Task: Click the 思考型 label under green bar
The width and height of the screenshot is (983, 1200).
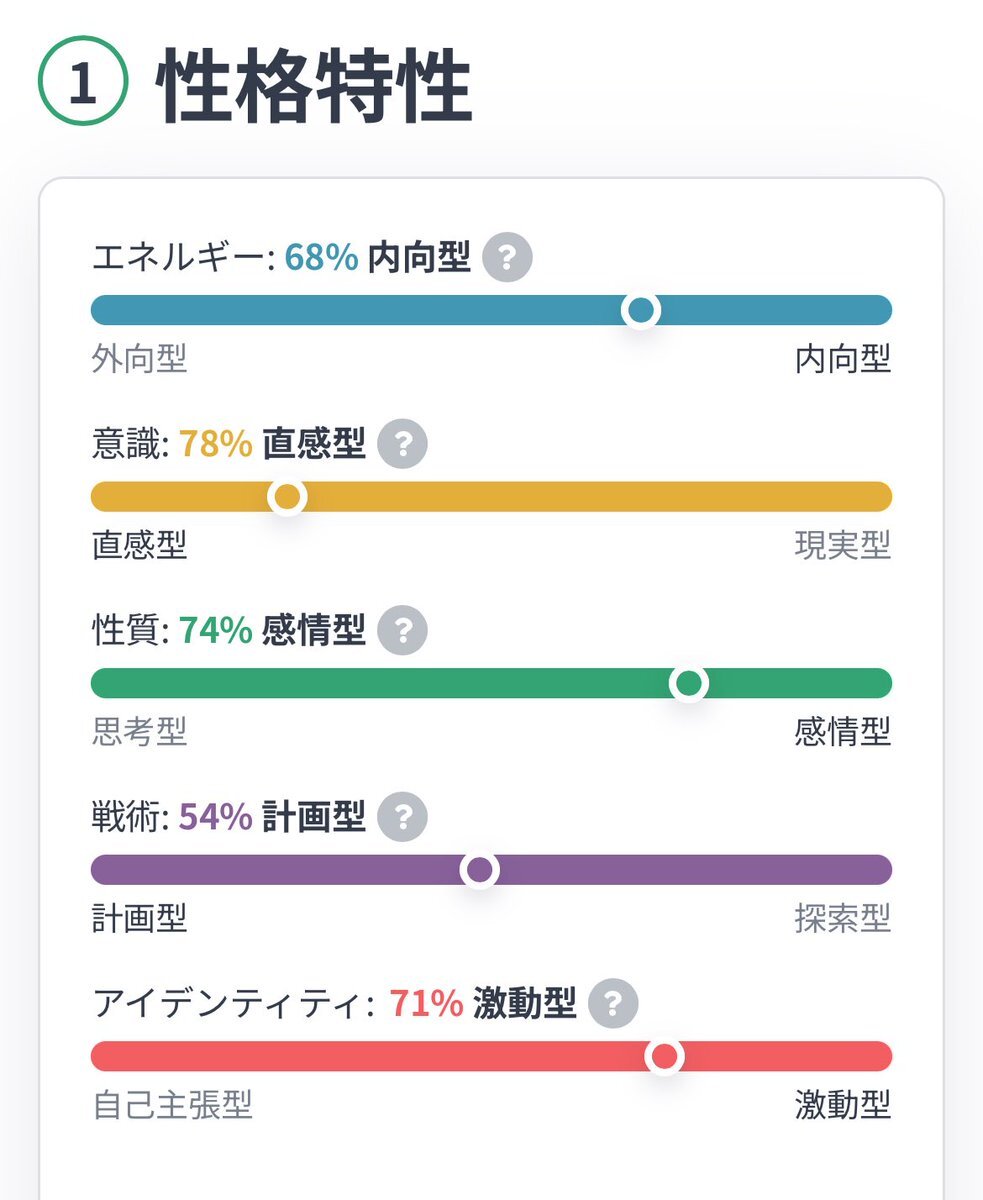Action: (x=139, y=732)
